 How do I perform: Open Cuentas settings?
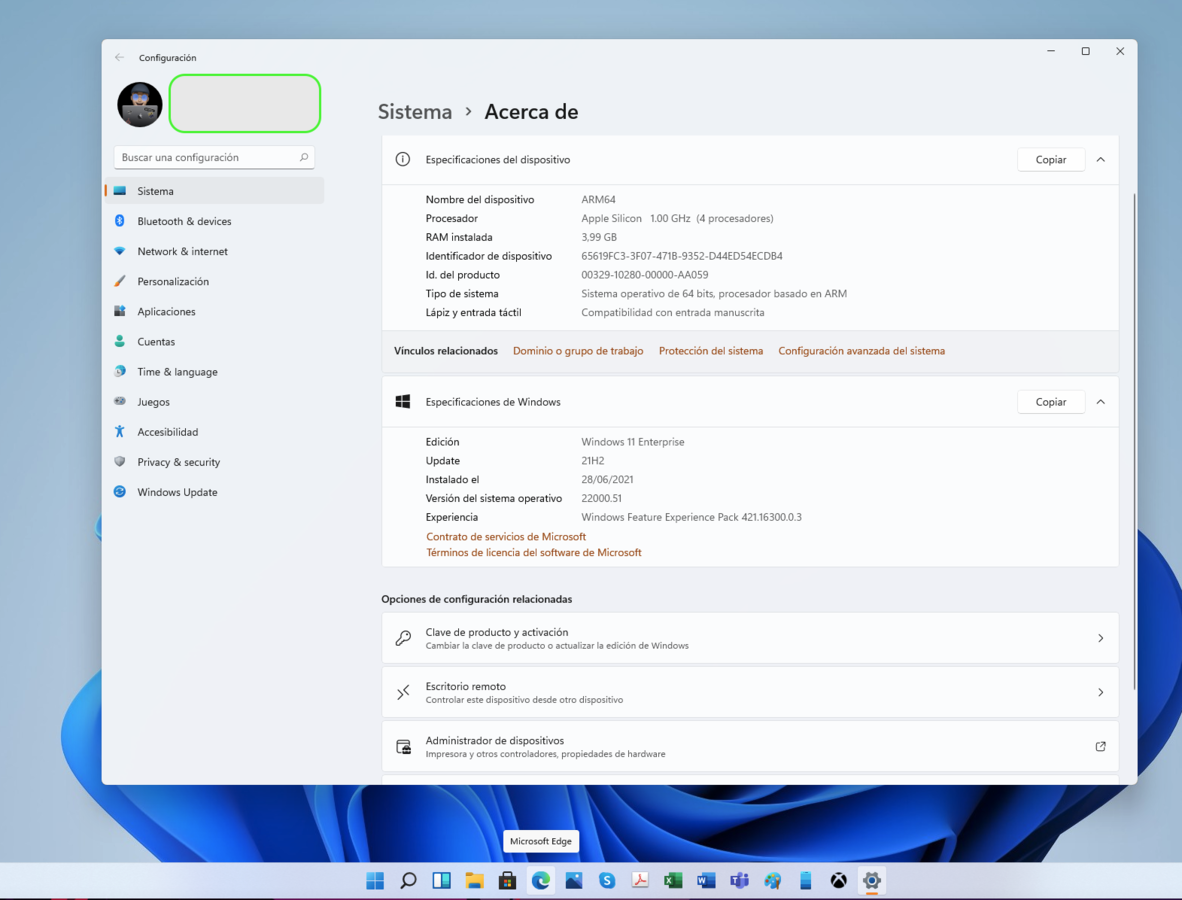point(214,341)
